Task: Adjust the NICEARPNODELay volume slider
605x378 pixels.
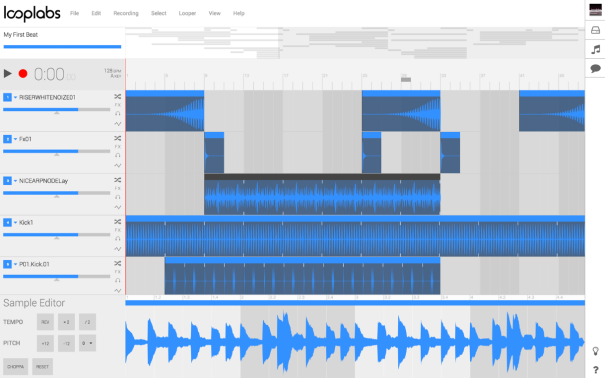Action: click(57, 193)
